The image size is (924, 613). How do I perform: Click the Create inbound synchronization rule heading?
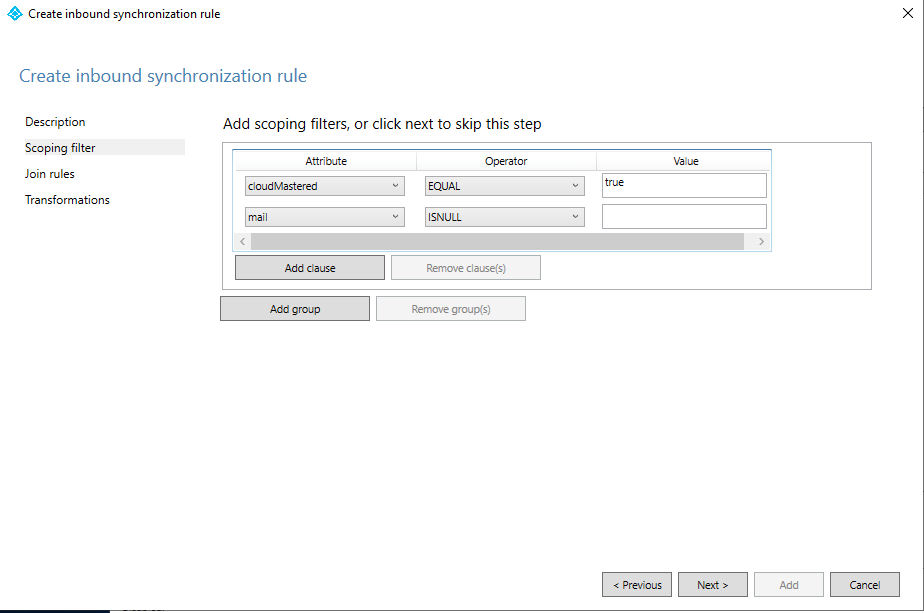(x=163, y=76)
